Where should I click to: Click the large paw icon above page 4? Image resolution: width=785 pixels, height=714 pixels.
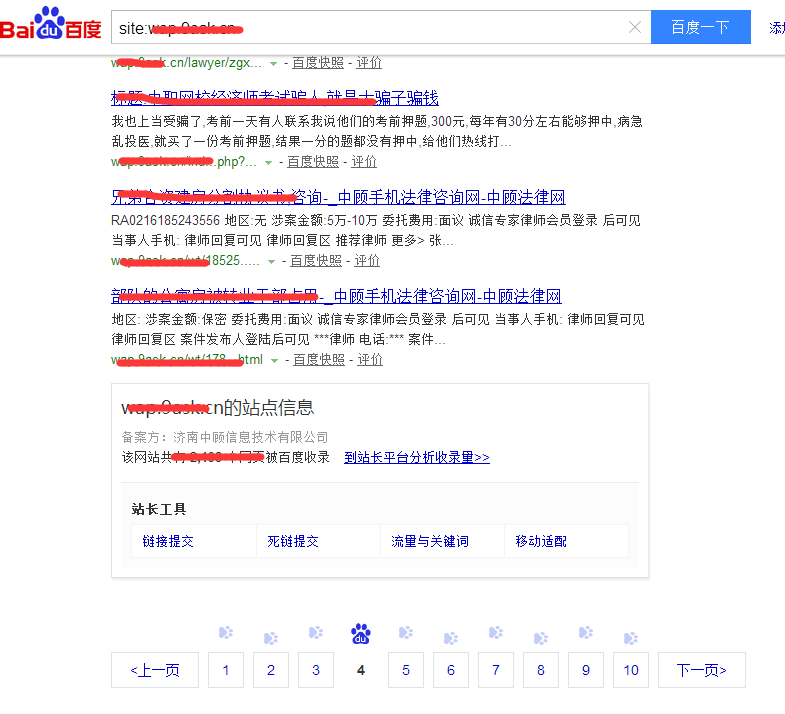click(361, 633)
